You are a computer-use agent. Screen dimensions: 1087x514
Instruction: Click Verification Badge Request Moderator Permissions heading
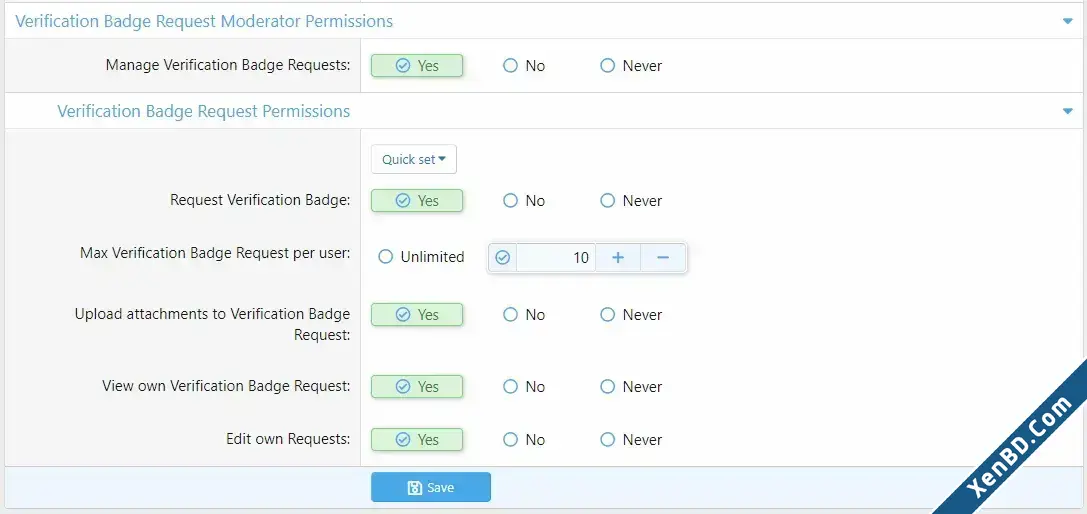(x=204, y=22)
